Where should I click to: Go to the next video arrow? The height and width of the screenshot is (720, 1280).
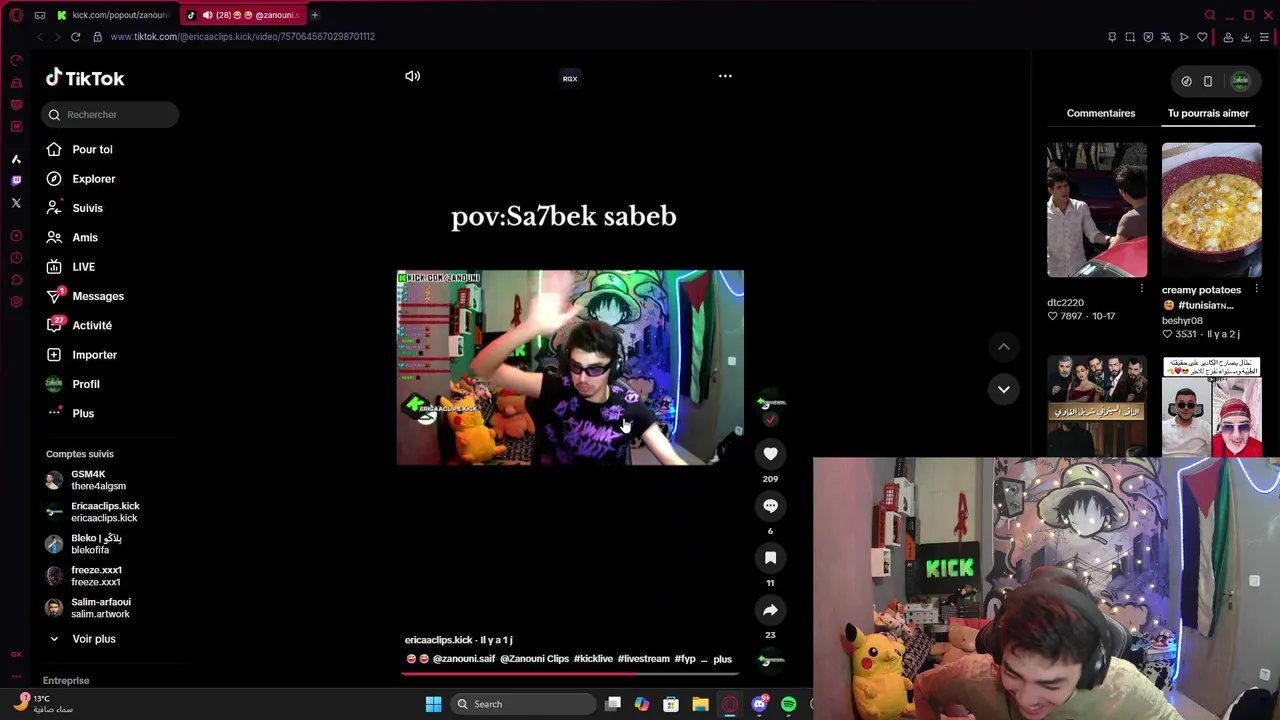(x=1003, y=389)
